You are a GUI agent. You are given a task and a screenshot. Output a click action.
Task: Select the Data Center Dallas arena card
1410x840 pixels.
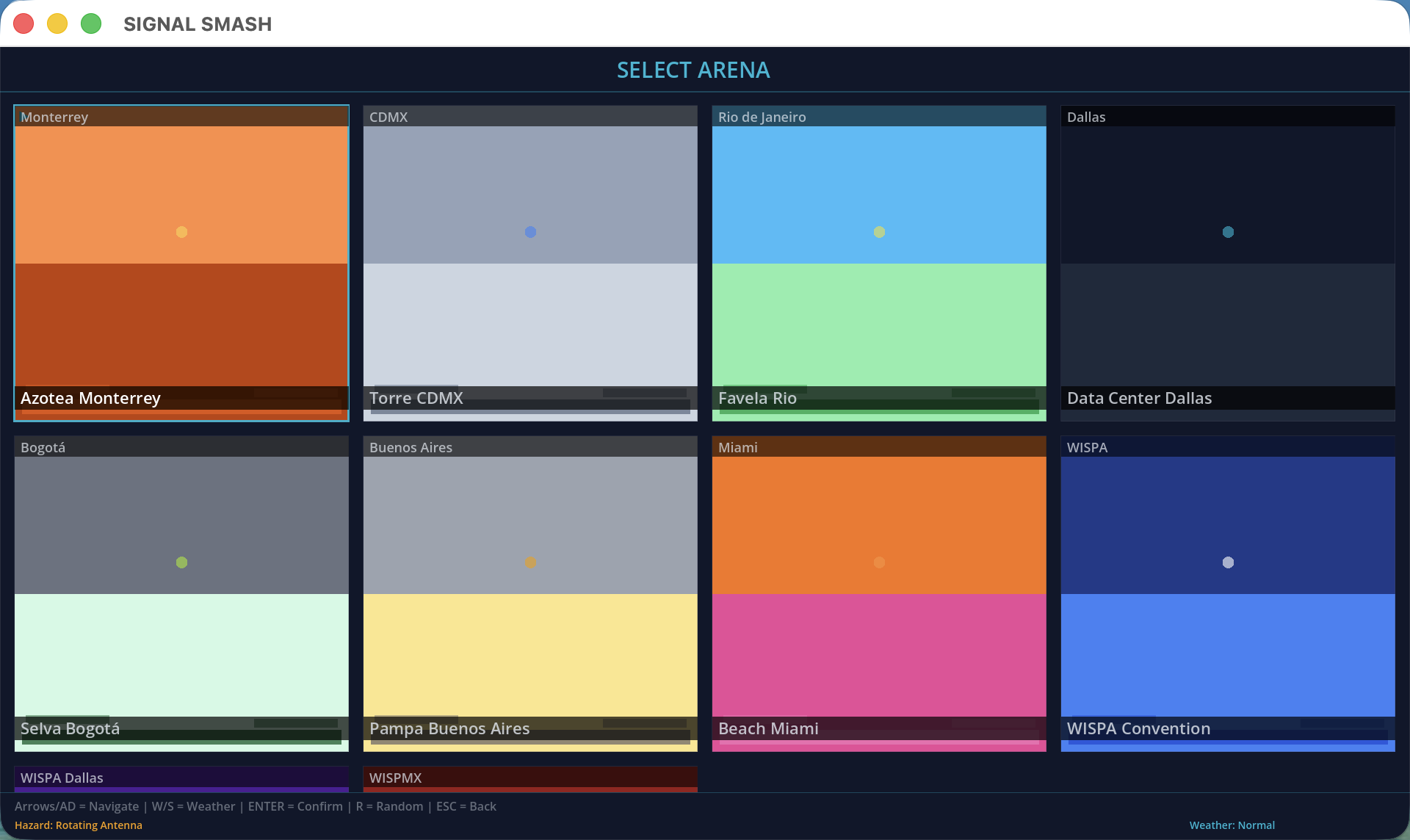[1228, 263]
